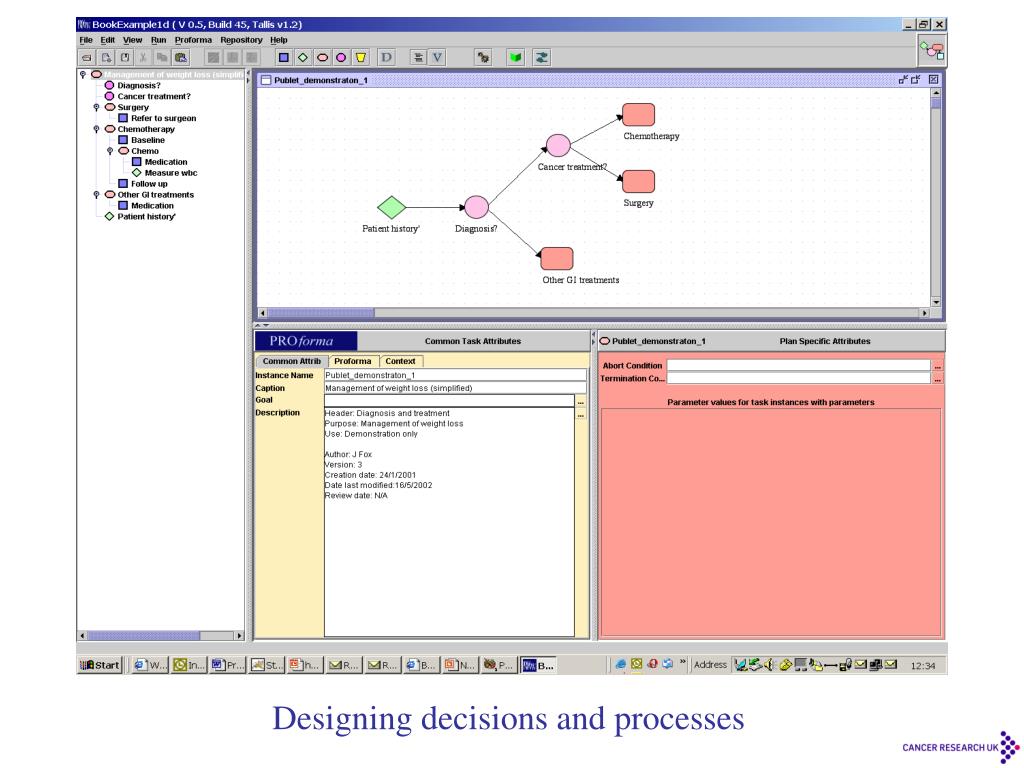Click the Patient history diamond in diagram
Viewport: 1024px width, 768px height.
point(391,207)
